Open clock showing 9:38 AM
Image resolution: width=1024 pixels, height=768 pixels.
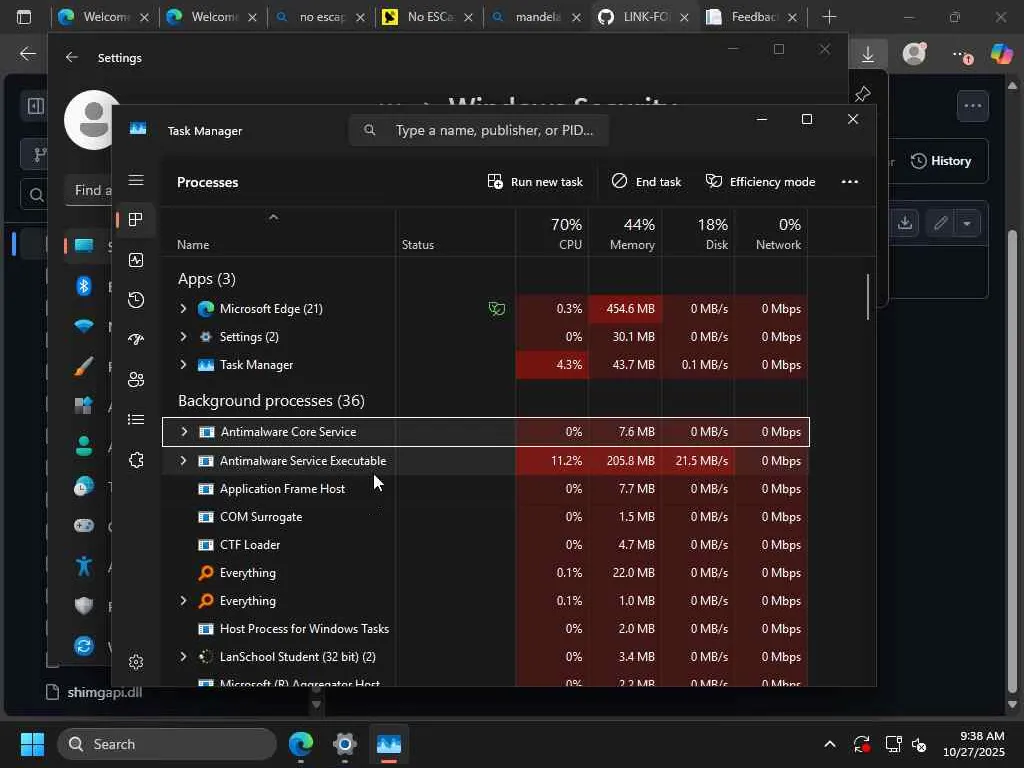[x=974, y=744]
